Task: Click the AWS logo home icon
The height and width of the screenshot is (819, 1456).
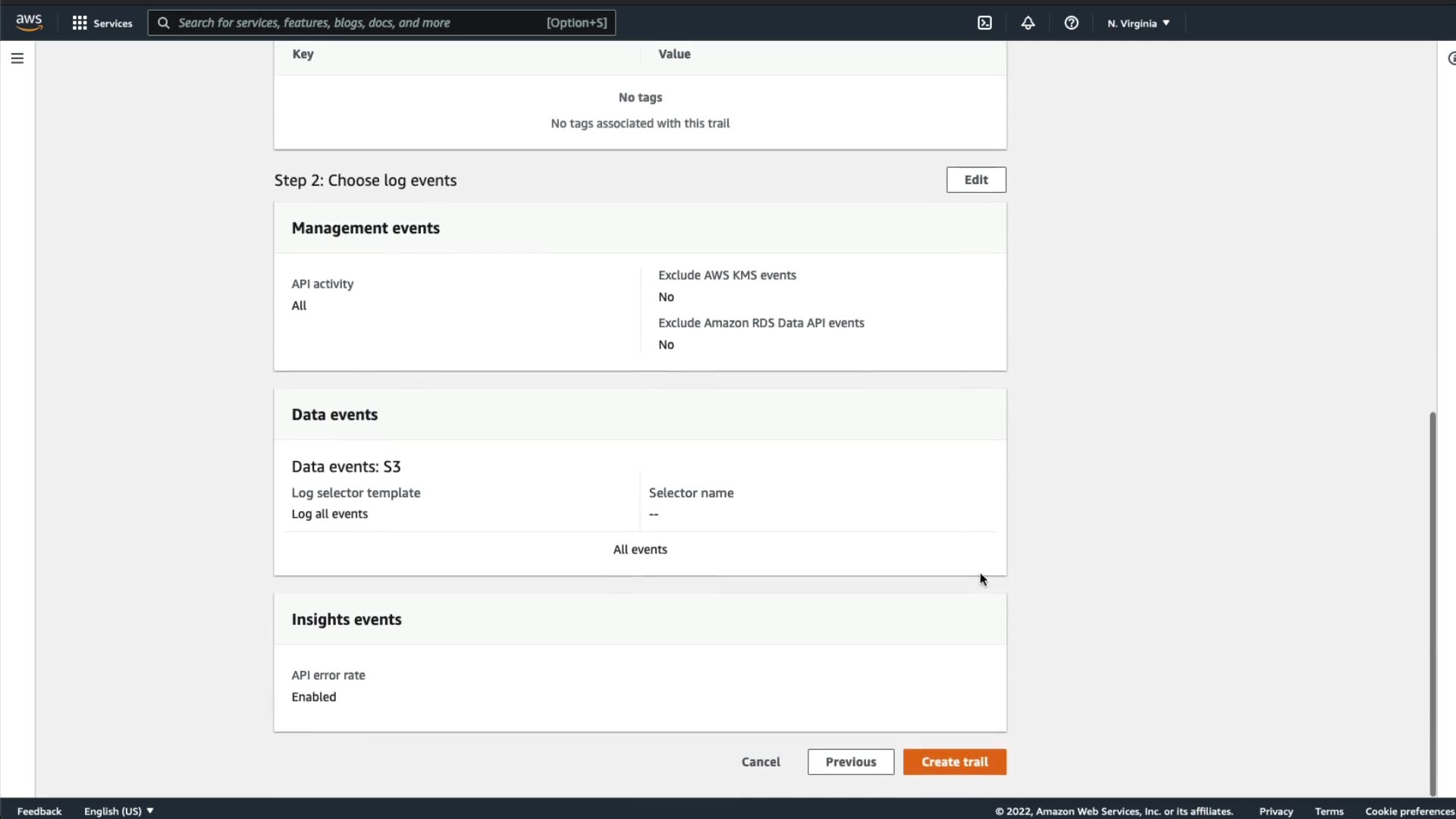Action: [x=29, y=23]
